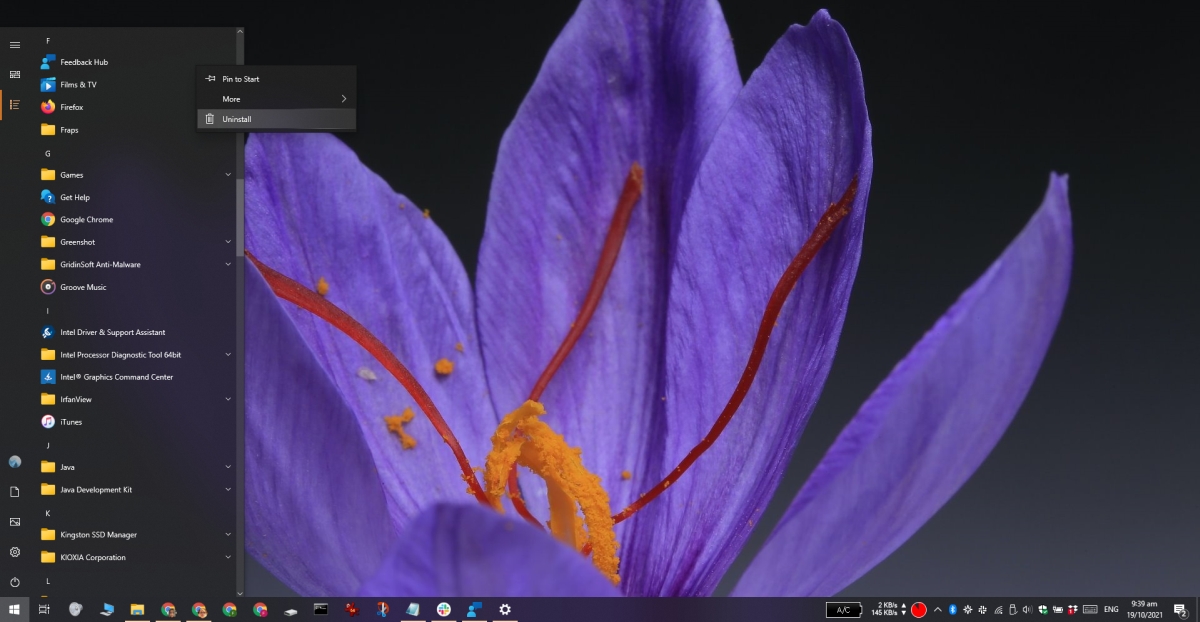Open Task View on the taskbar
The height and width of the screenshot is (622, 1200).
[44, 609]
